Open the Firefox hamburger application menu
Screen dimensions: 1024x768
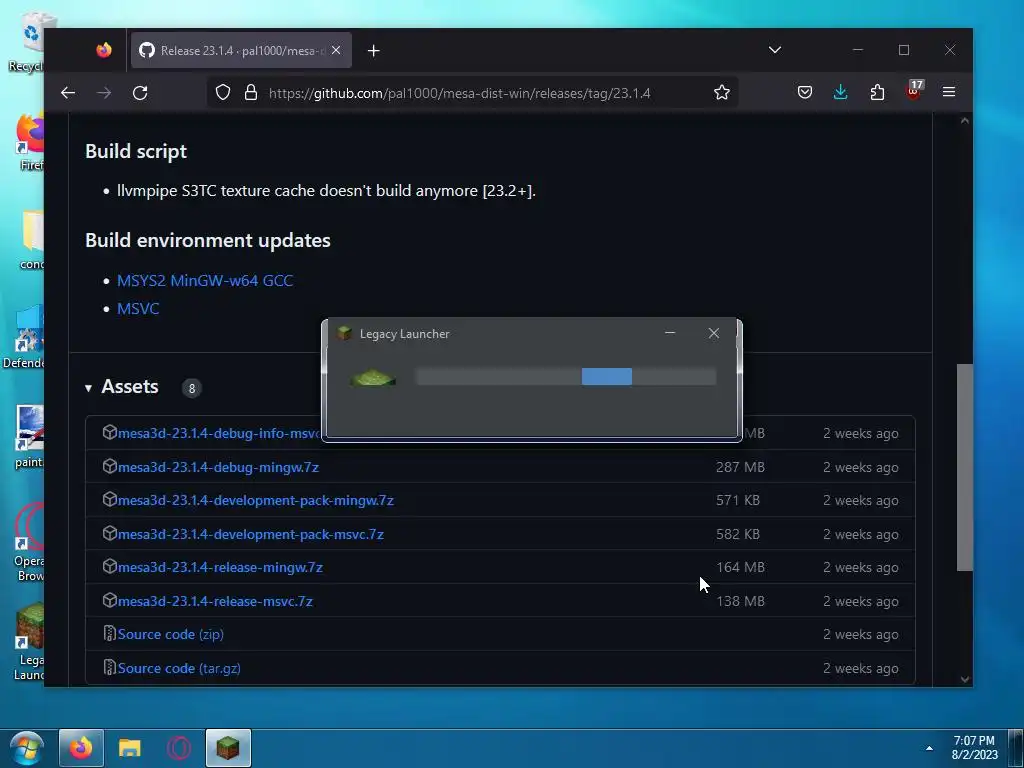pos(949,92)
